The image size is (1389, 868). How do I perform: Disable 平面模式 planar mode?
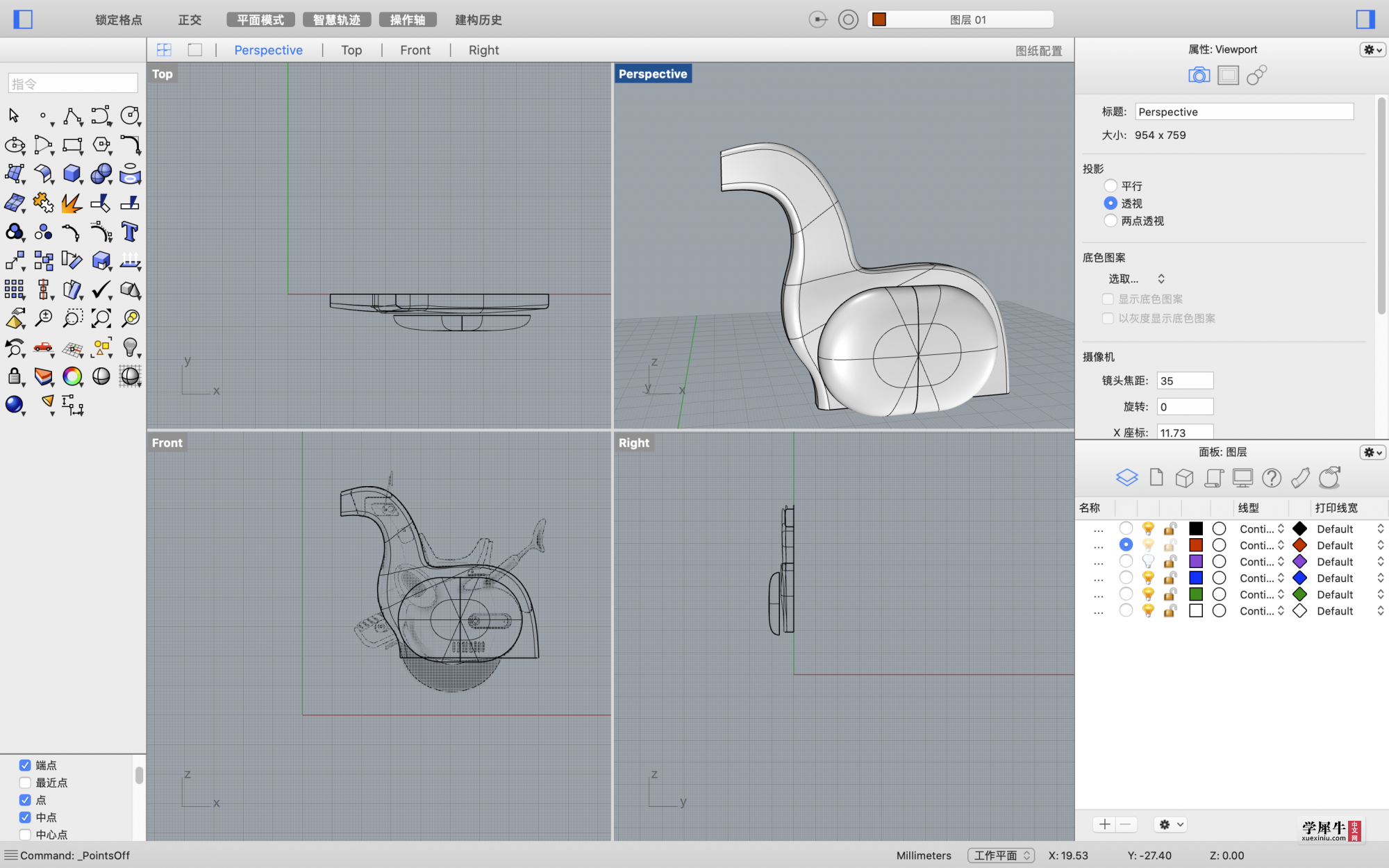click(260, 20)
